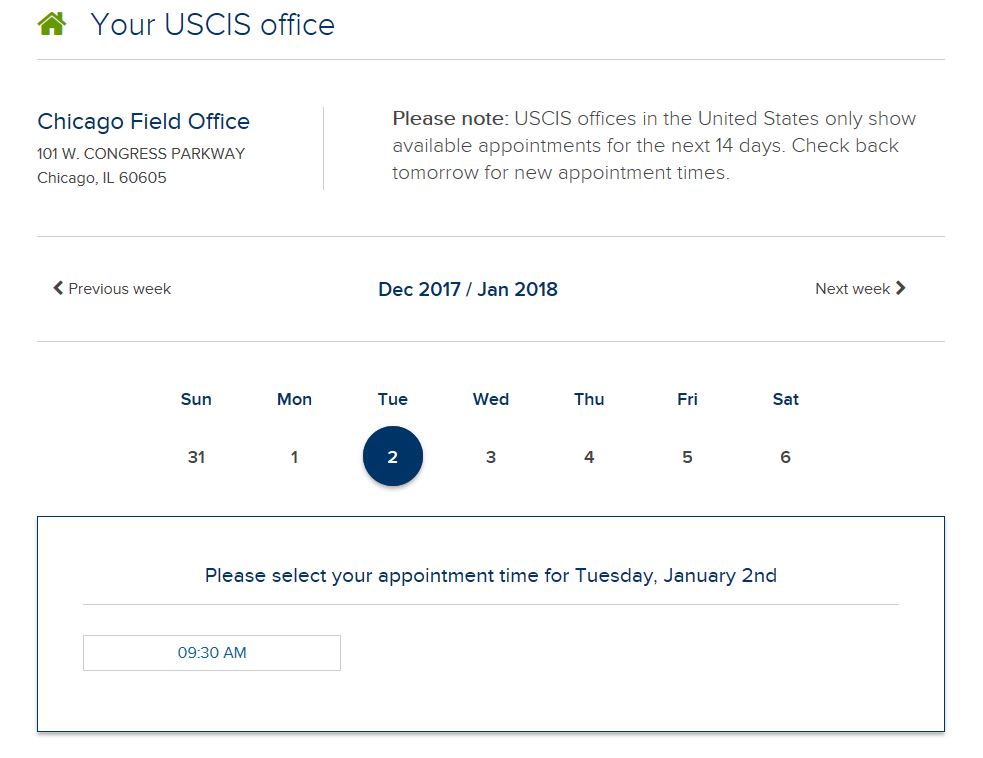Click the Dec 2017 / Jan 2018 heading

pos(468,289)
